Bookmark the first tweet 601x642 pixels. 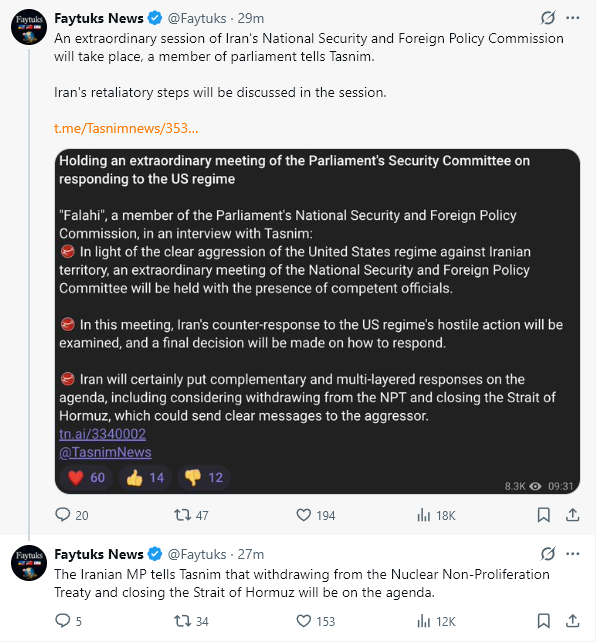(543, 515)
